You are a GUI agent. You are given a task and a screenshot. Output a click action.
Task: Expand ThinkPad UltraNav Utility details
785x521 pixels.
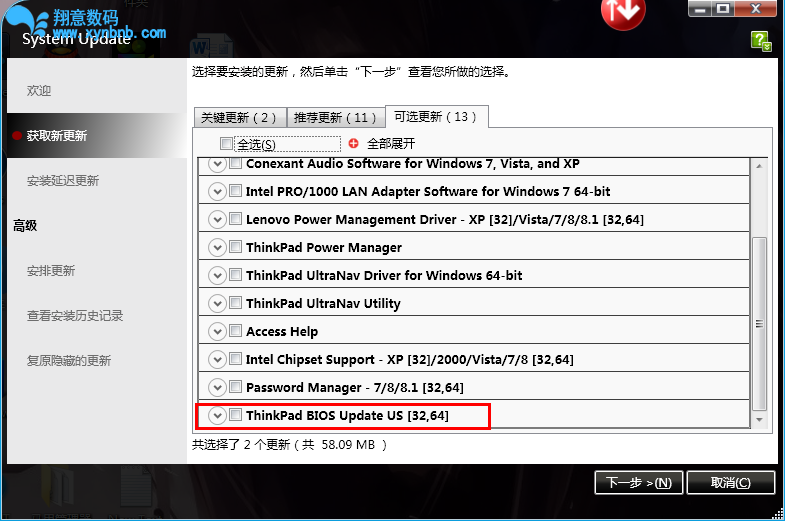tap(217, 304)
